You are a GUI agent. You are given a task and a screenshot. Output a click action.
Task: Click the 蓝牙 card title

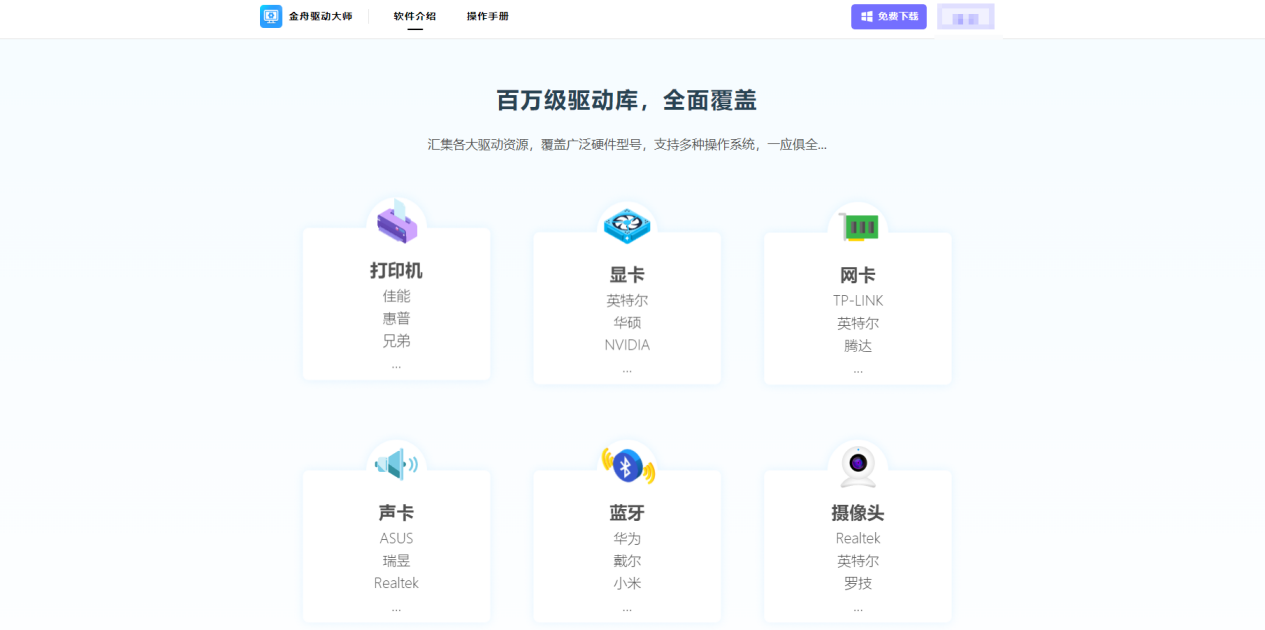tap(627, 514)
